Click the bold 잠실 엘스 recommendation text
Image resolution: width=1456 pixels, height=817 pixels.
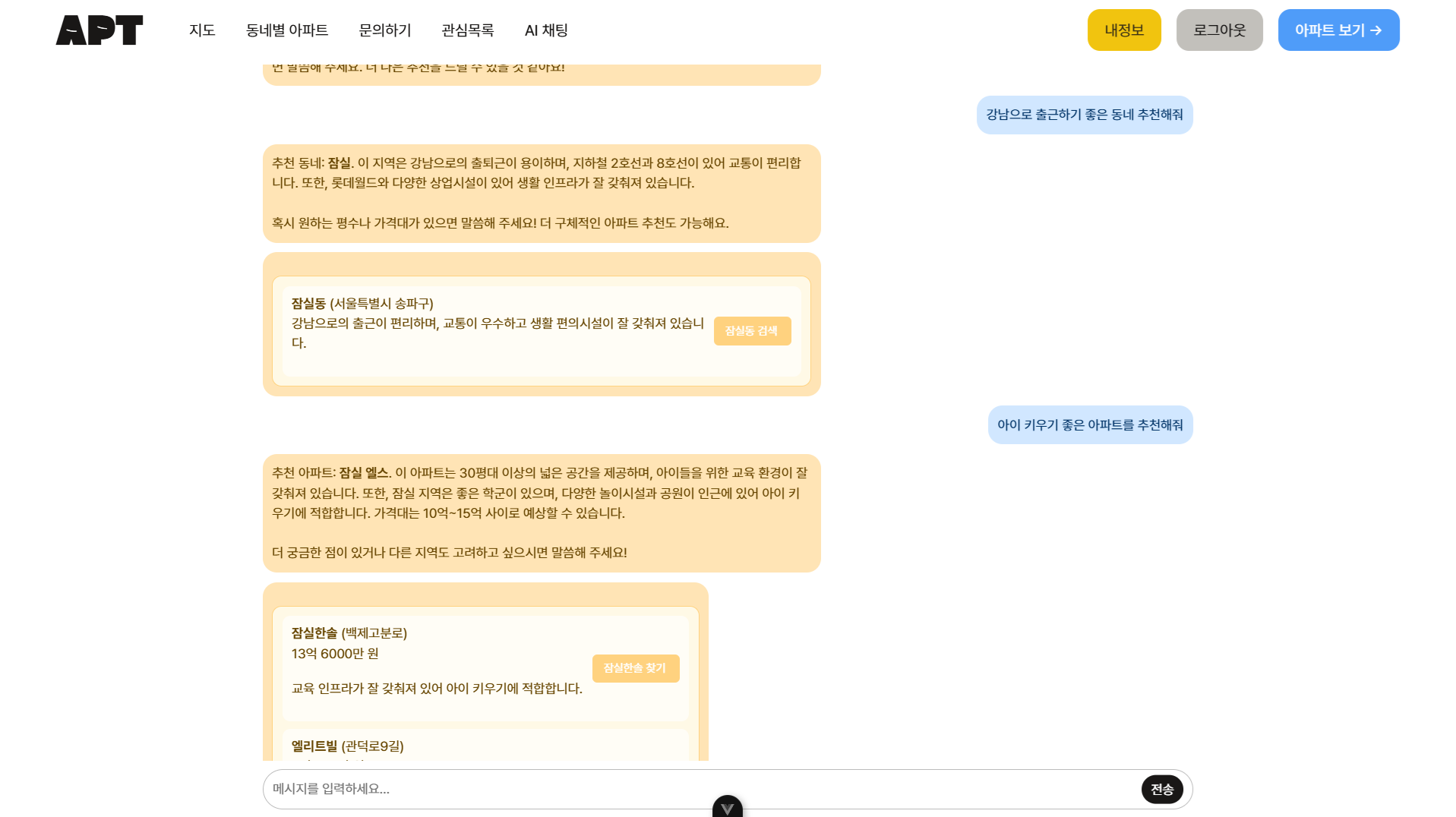[x=364, y=473]
